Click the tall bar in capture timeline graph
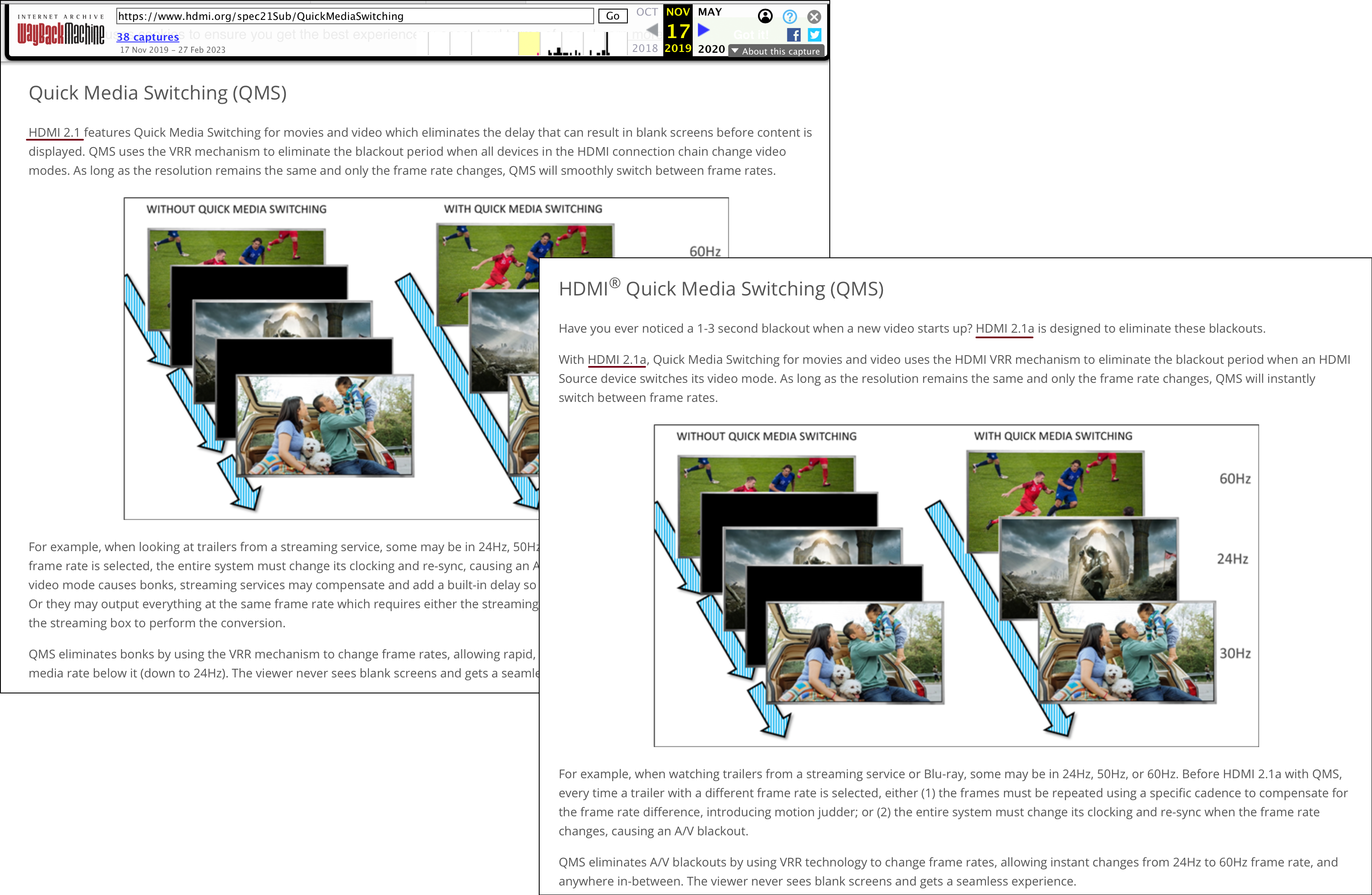Viewport: 1372px width, 895px height. [607, 44]
